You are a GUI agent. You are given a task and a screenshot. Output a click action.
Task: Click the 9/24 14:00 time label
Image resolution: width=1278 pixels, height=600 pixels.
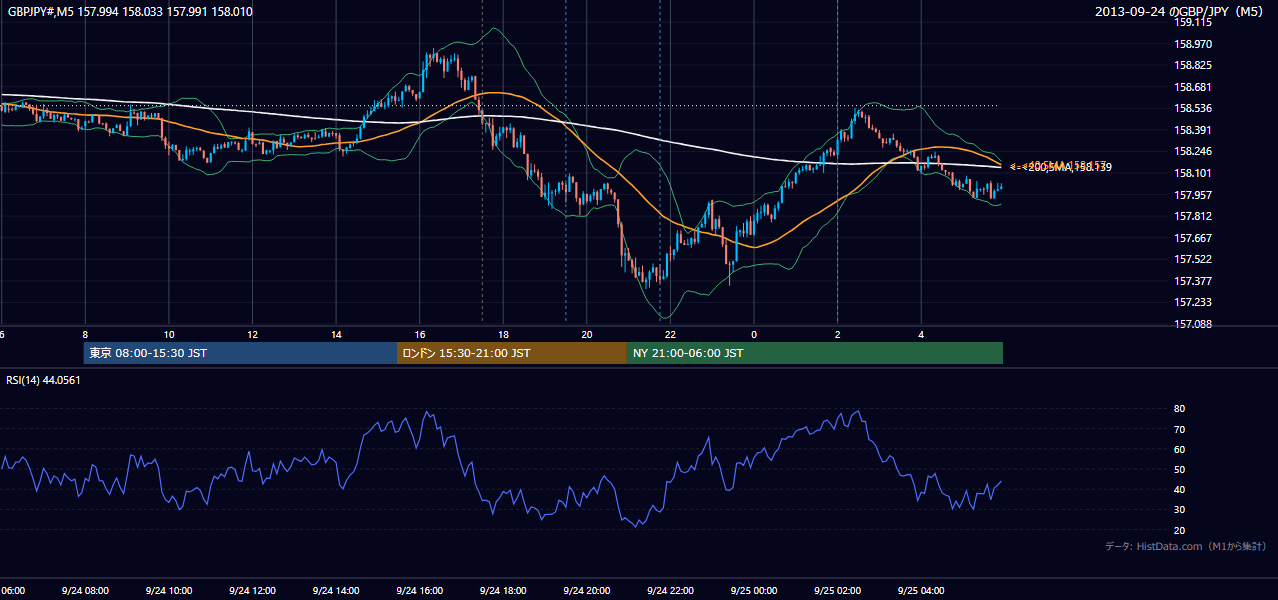coord(336,590)
